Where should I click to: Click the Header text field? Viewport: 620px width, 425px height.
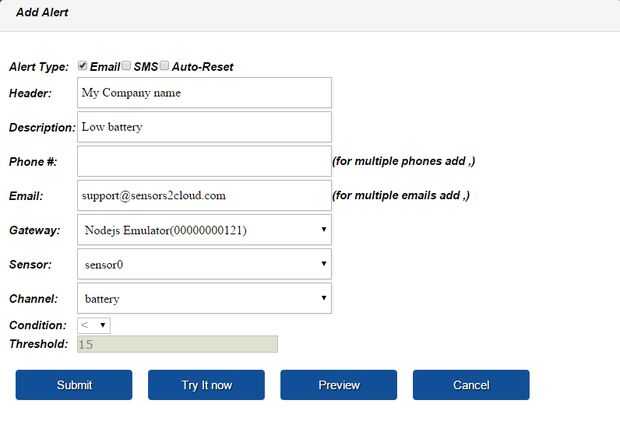click(x=204, y=93)
